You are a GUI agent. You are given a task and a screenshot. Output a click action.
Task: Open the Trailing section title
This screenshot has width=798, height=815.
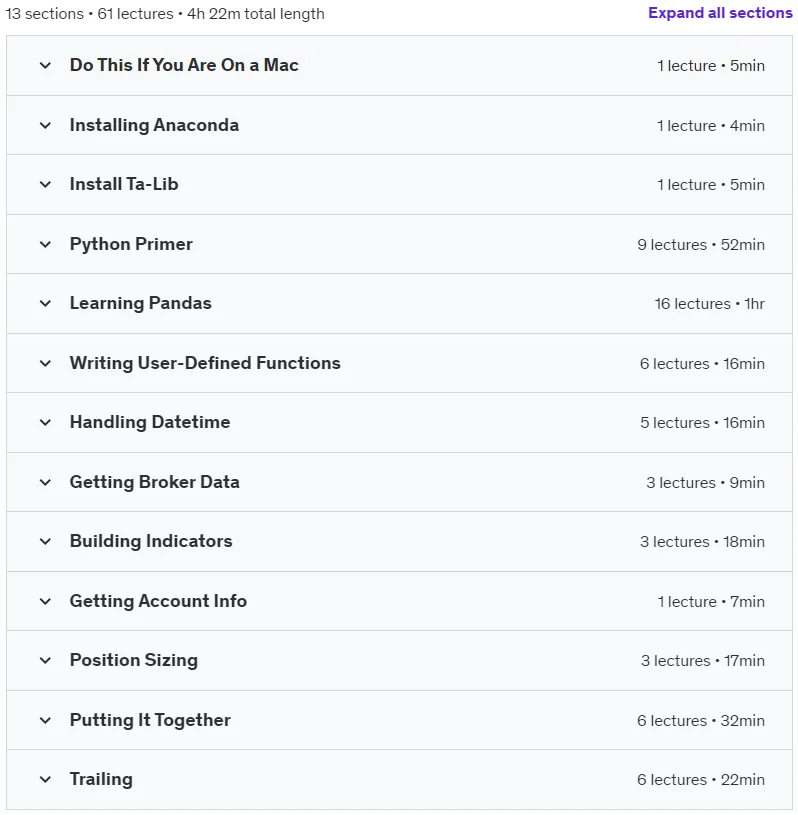(101, 779)
